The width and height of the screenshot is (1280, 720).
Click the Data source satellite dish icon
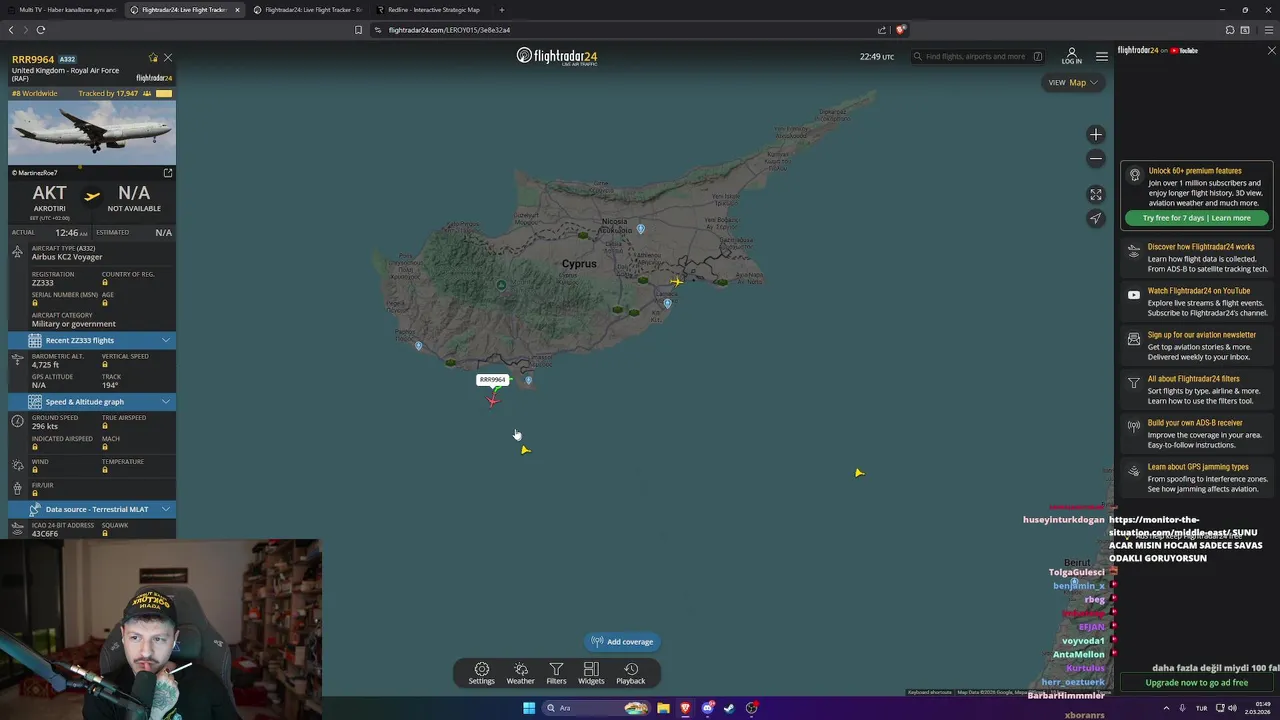(x=35, y=509)
